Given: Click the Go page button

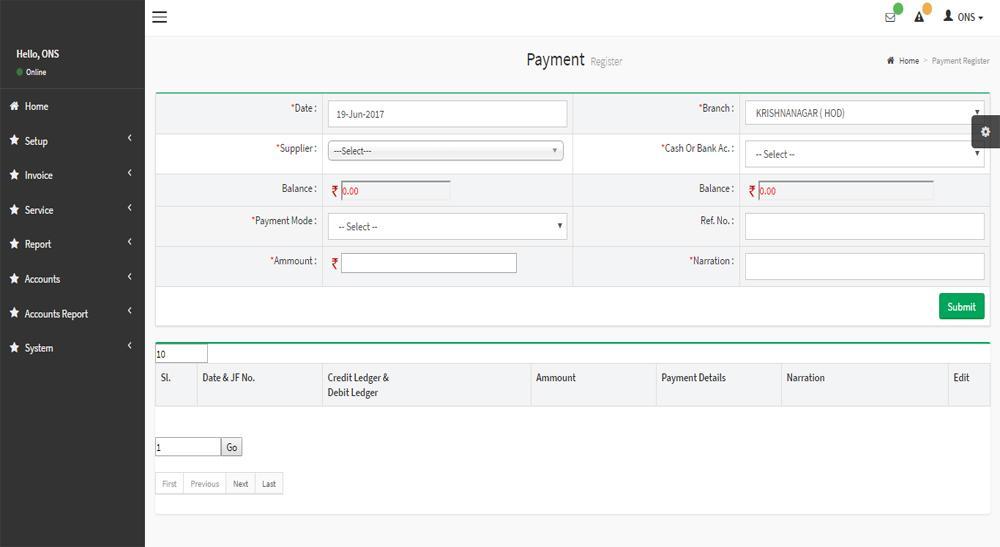Looking at the screenshot, I should tap(232, 447).
